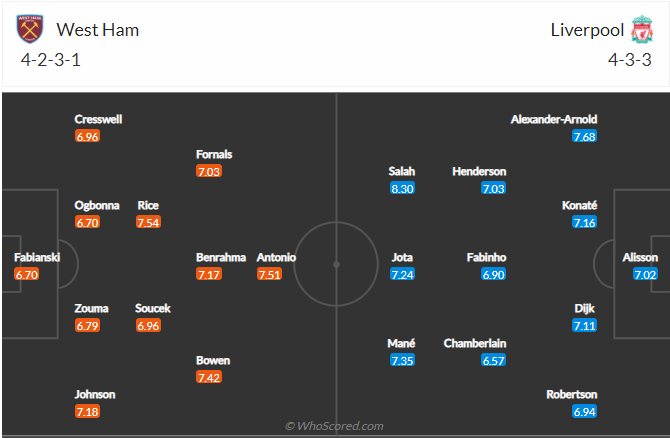
Task: Open Konaté's player name
Action: pos(580,205)
